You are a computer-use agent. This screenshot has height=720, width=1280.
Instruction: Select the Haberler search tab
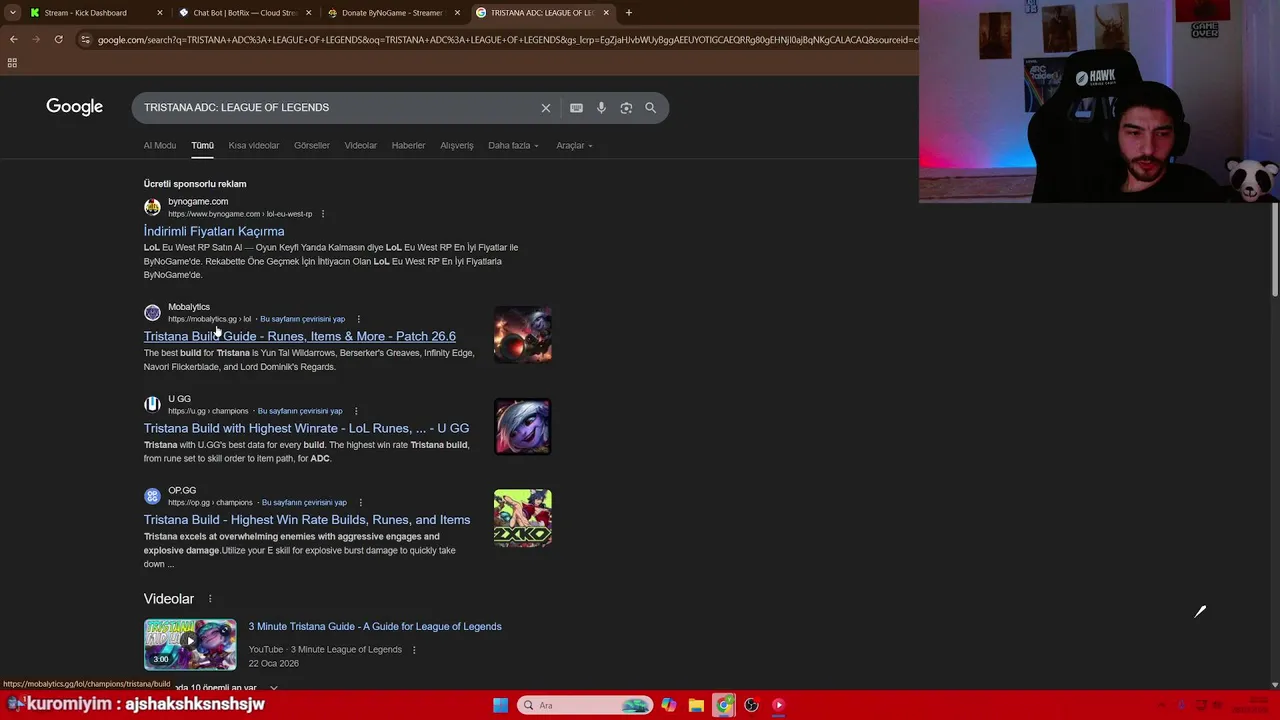[408, 145]
